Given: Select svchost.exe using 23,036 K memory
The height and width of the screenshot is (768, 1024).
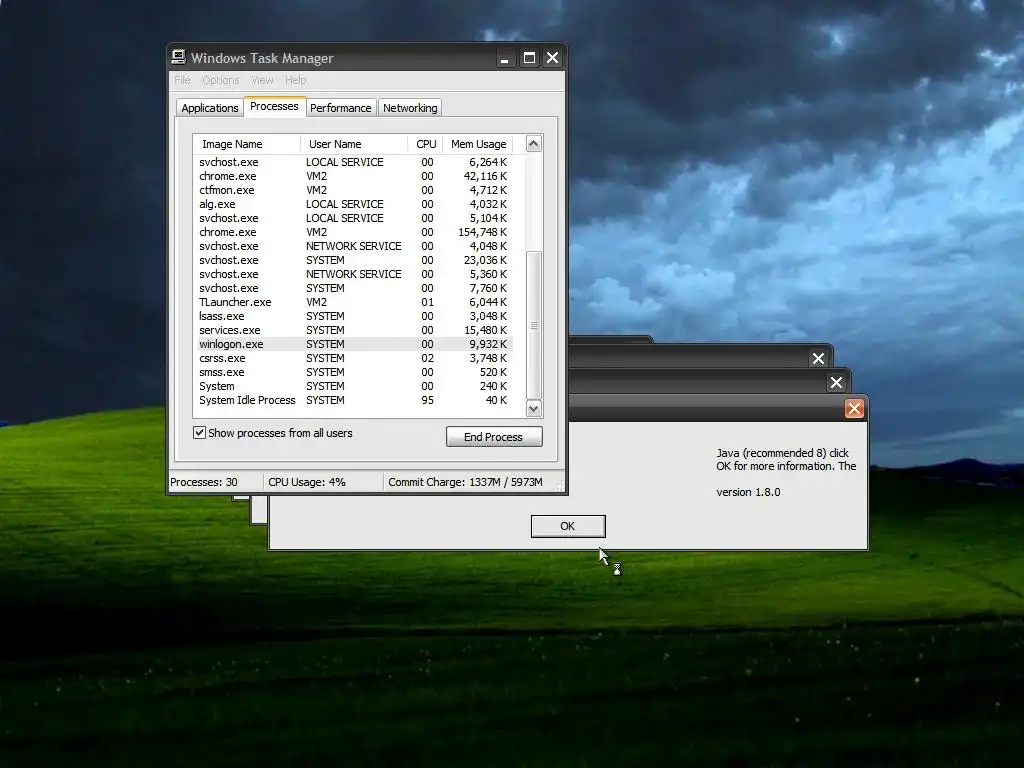Looking at the screenshot, I should click(x=353, y=260).
